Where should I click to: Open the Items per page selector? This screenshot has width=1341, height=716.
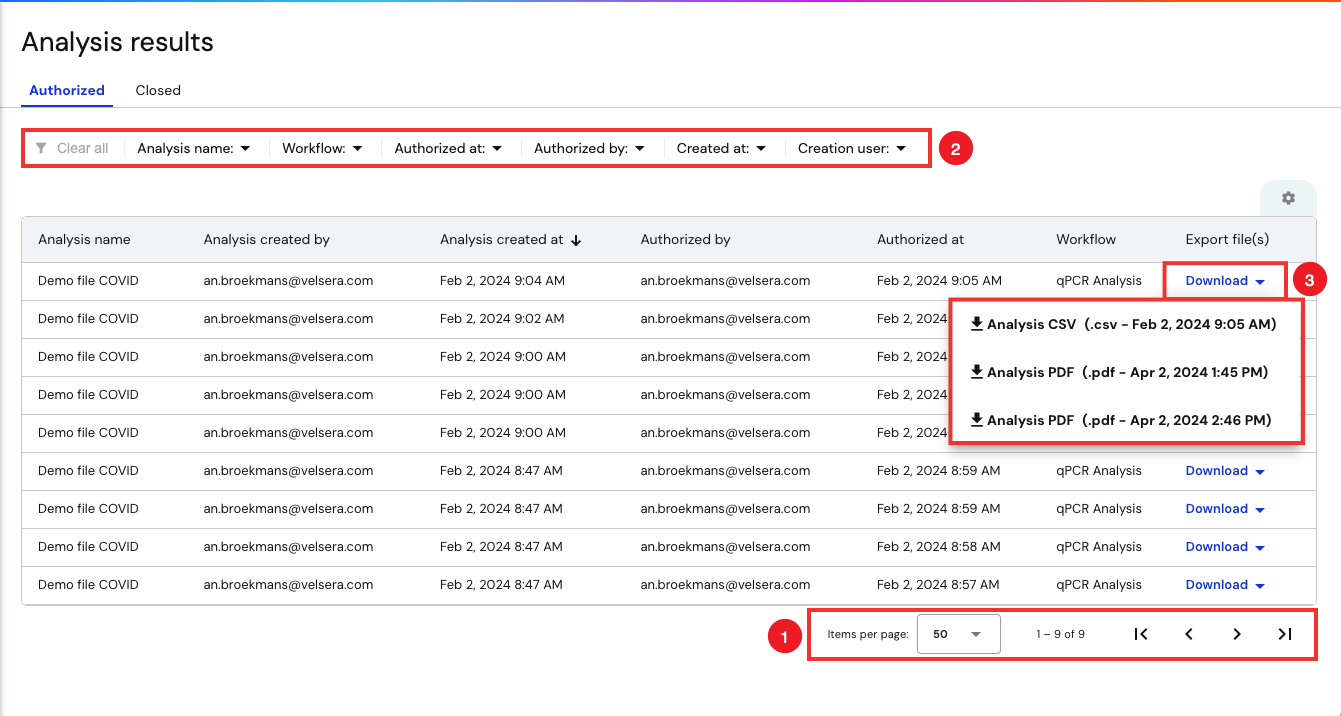[958, 634]
